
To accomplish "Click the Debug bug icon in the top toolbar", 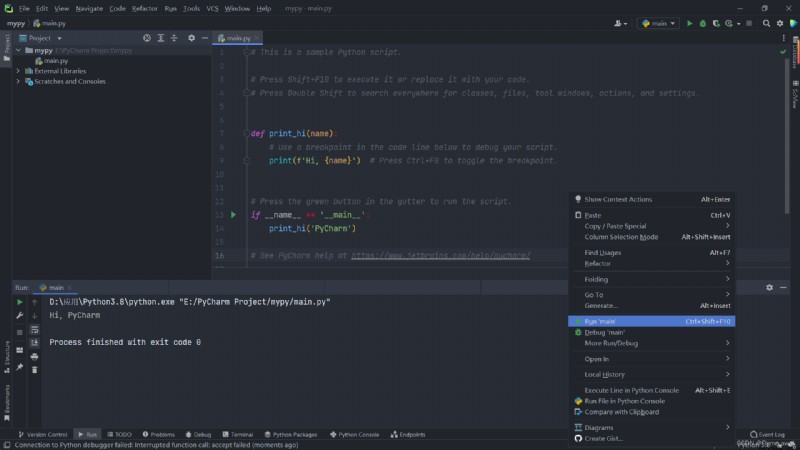I will [703, 23].
